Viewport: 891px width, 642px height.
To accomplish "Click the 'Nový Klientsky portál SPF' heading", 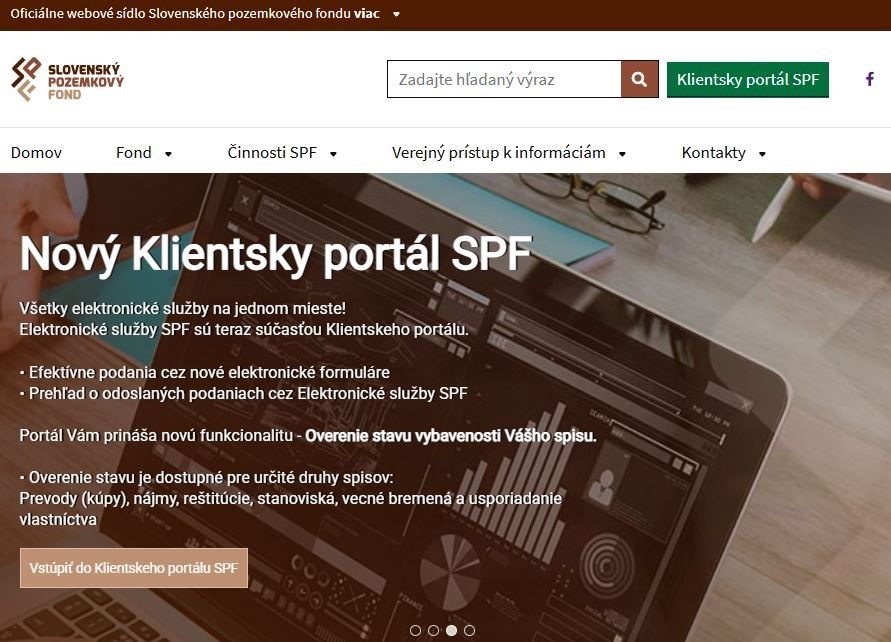I will click(276, 254).
